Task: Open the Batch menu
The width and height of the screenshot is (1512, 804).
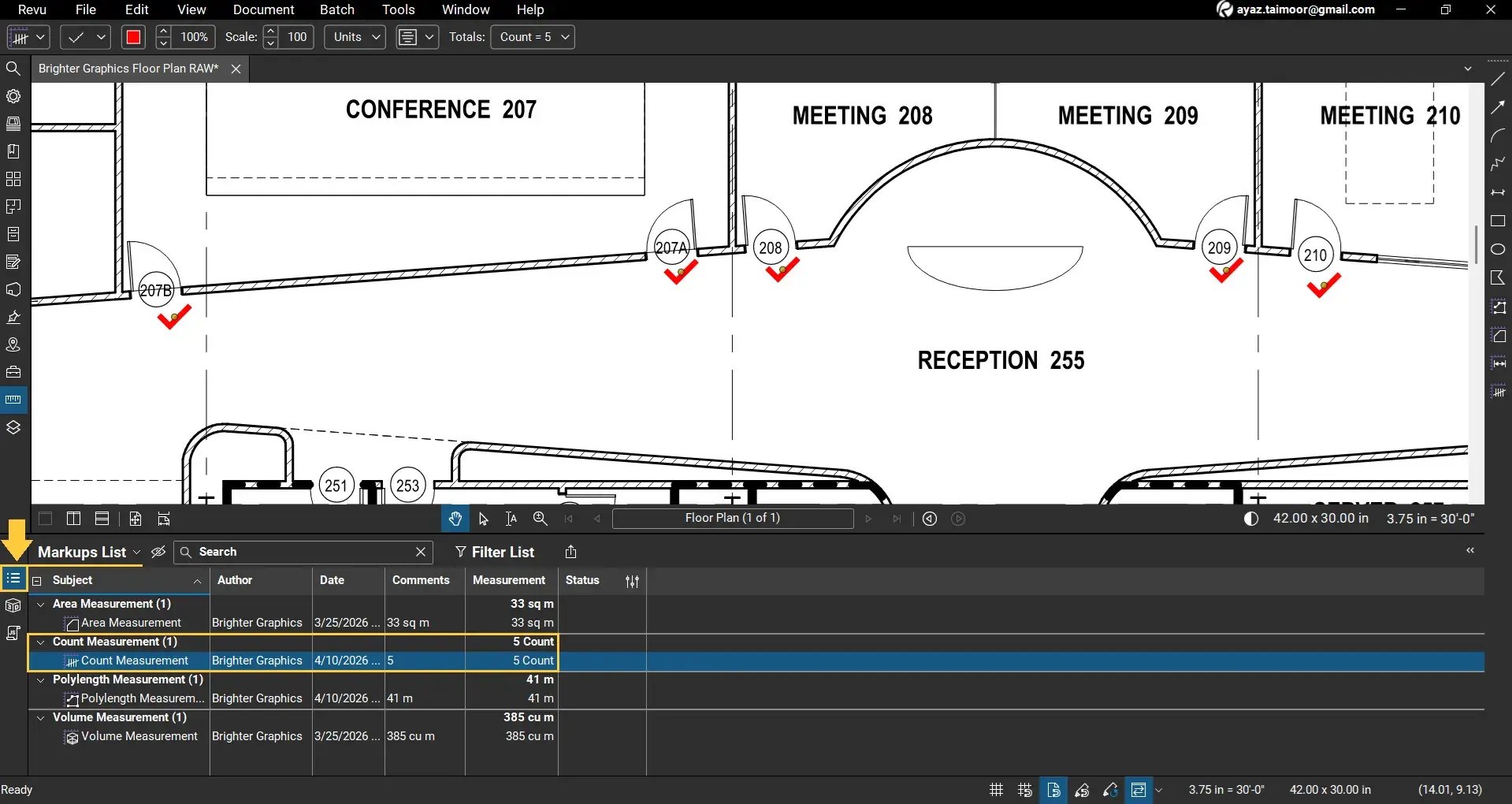Action: click(336, 9)
